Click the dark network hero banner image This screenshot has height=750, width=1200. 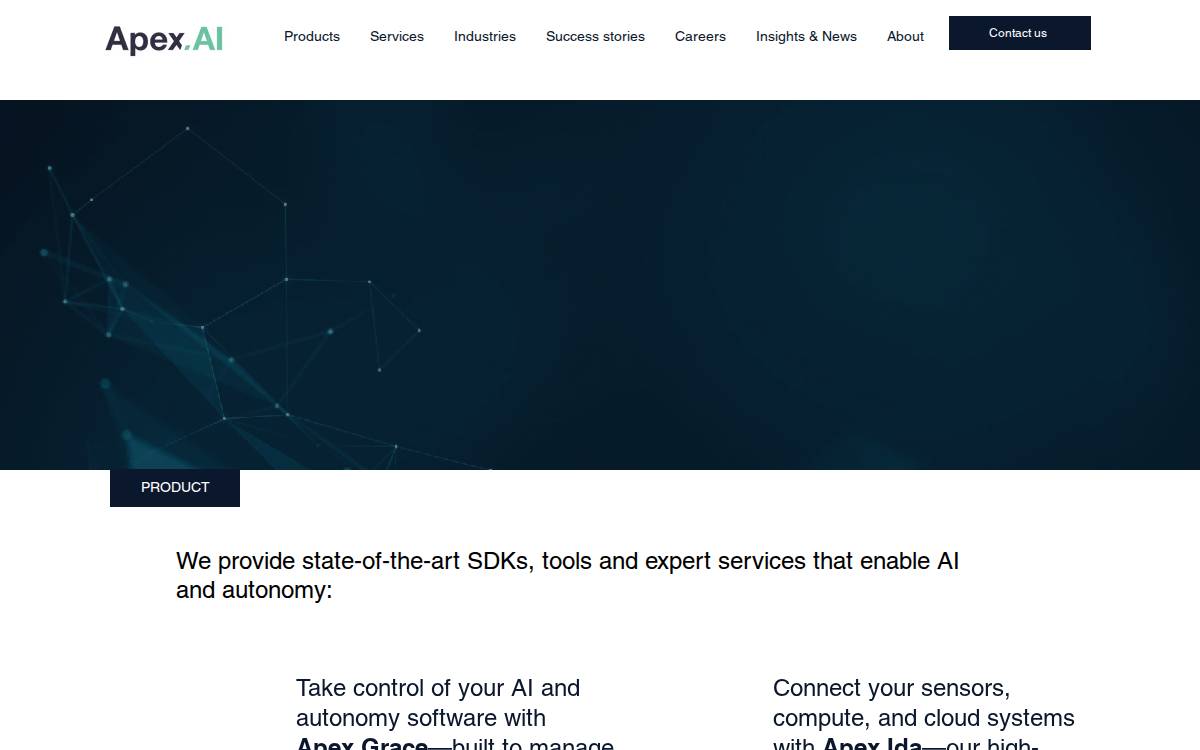coord(600,285)
